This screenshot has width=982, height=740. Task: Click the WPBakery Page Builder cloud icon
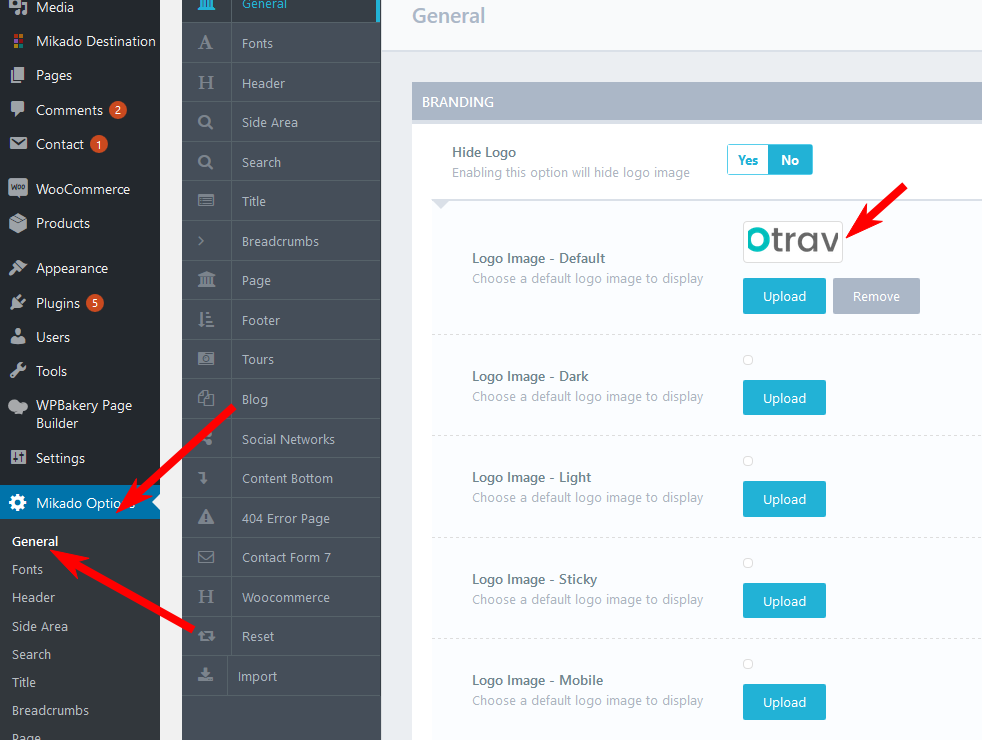click(18, 407)
